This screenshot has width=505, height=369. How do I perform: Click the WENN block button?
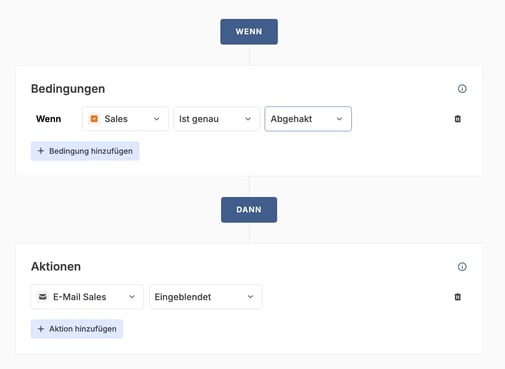[249, 32]
